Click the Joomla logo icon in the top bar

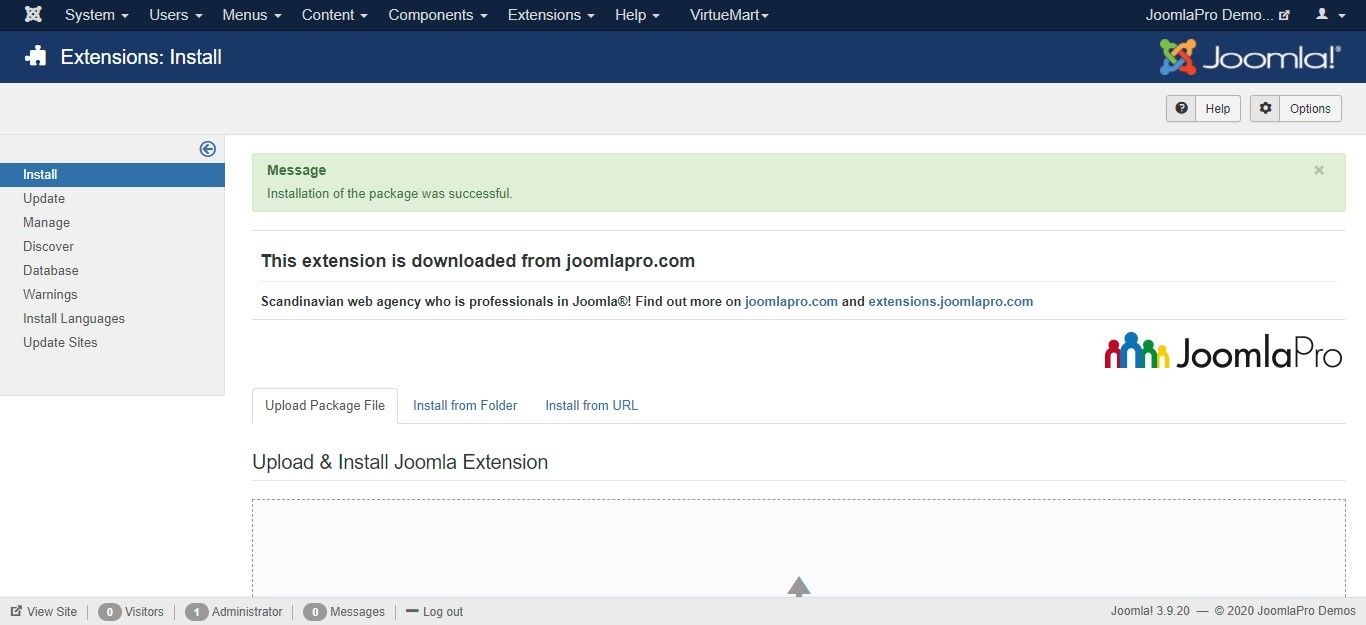pos(33,15)
